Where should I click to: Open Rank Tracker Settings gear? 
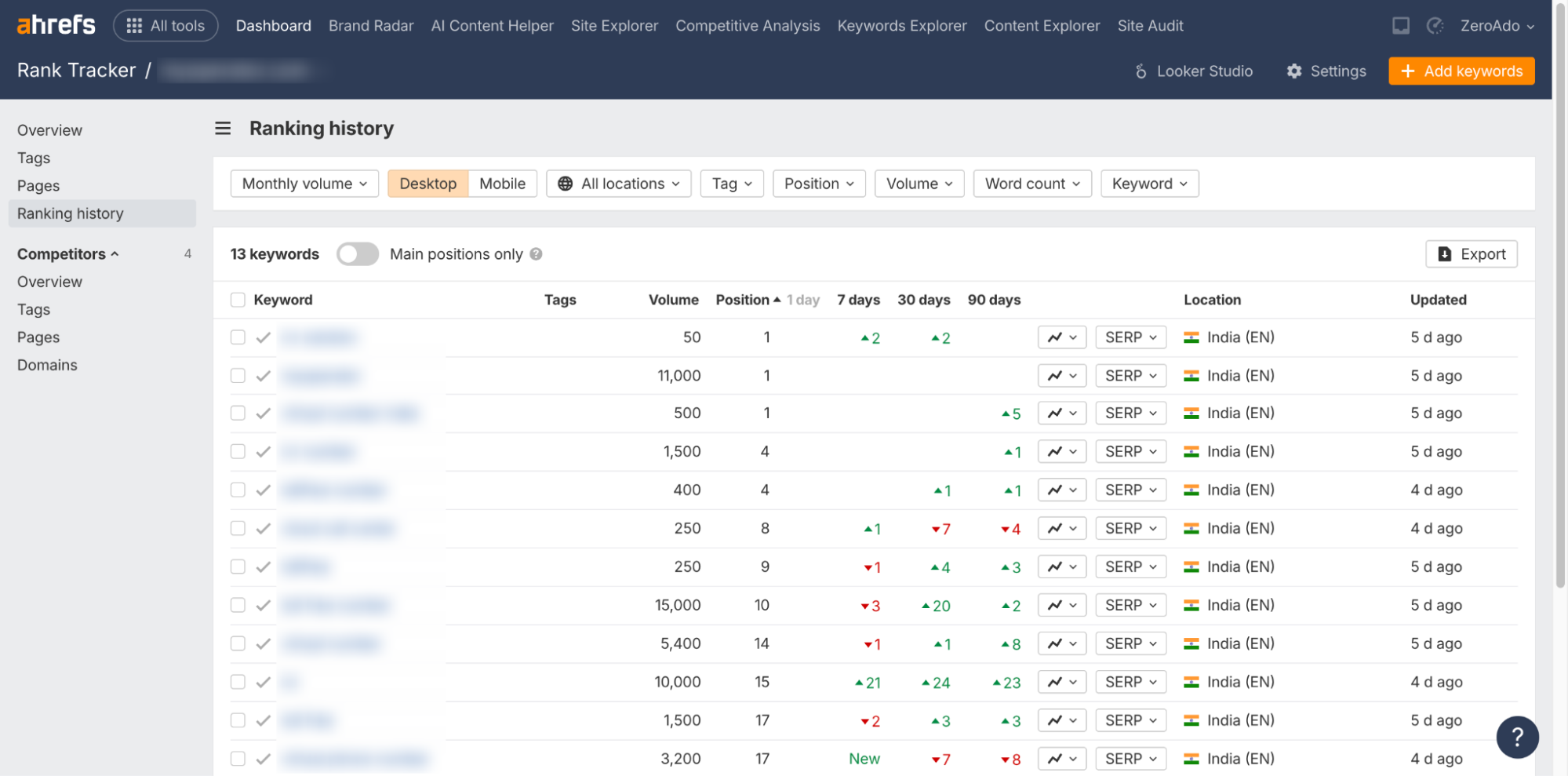(1326, 71)
